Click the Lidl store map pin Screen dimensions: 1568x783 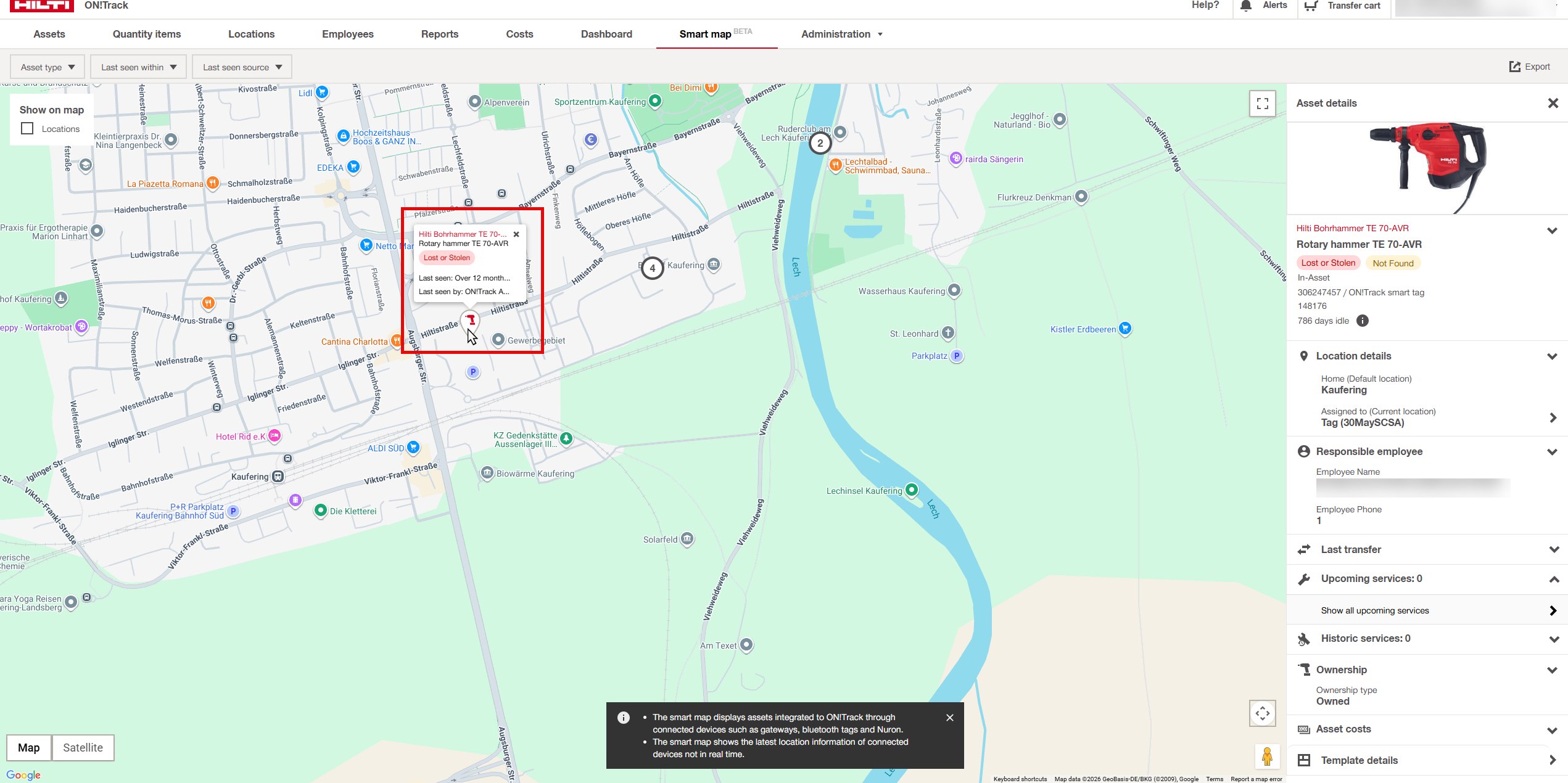tap(322, 92)
